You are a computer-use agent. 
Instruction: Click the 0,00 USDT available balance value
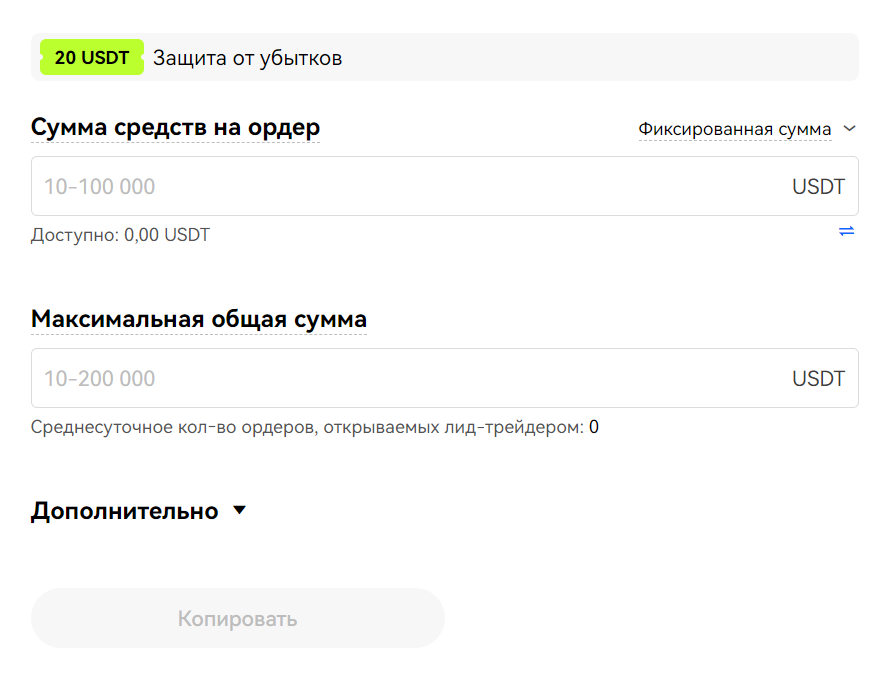(x=167, y=235)
